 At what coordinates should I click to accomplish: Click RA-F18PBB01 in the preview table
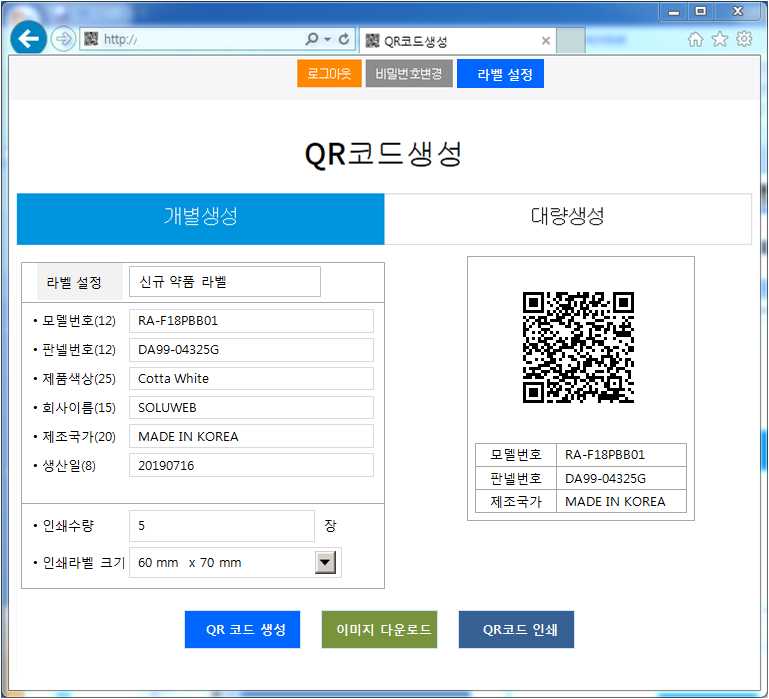click(x=604, y=455)
